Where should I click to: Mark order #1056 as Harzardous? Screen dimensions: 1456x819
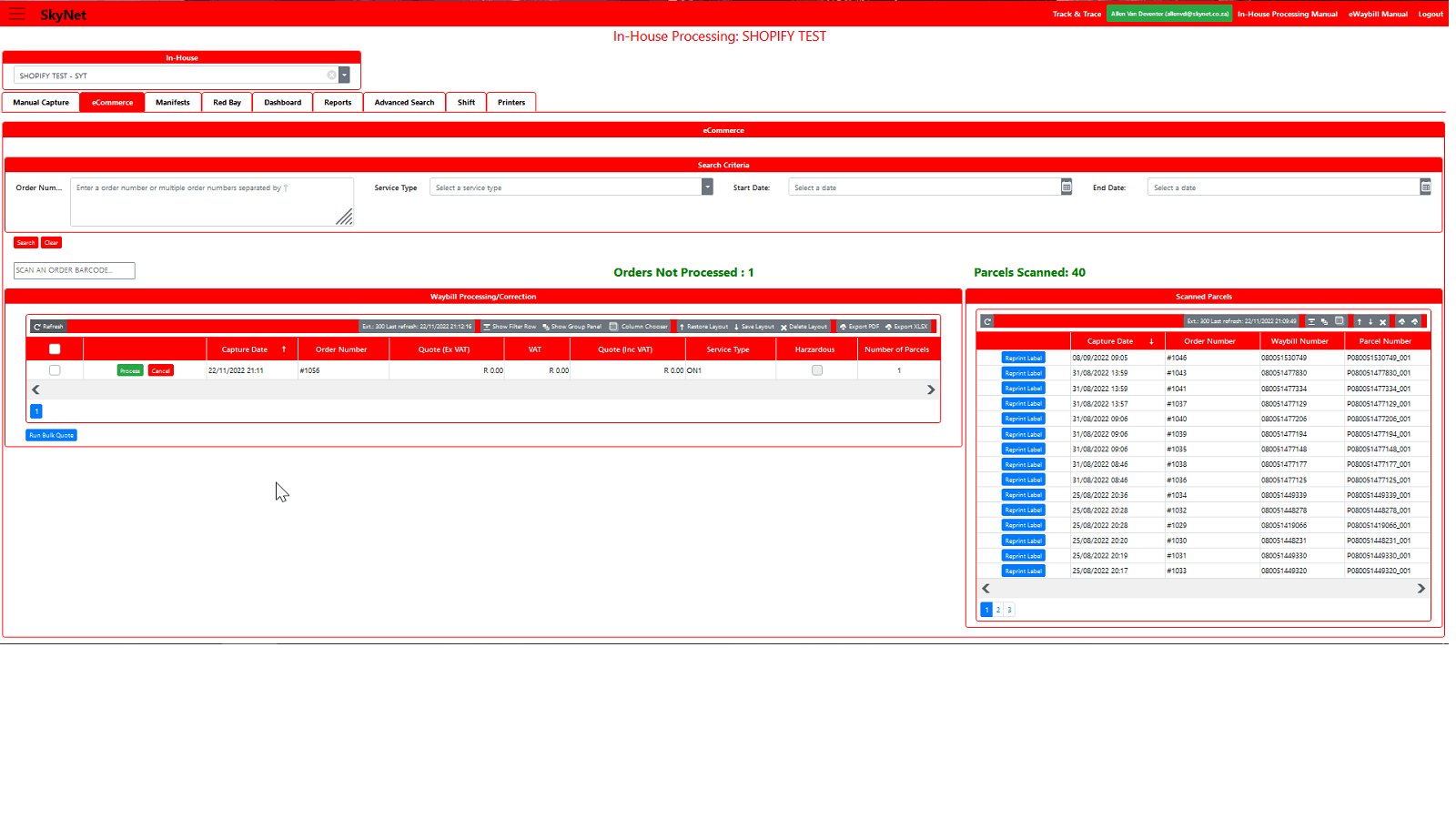[x=816, y=369]
